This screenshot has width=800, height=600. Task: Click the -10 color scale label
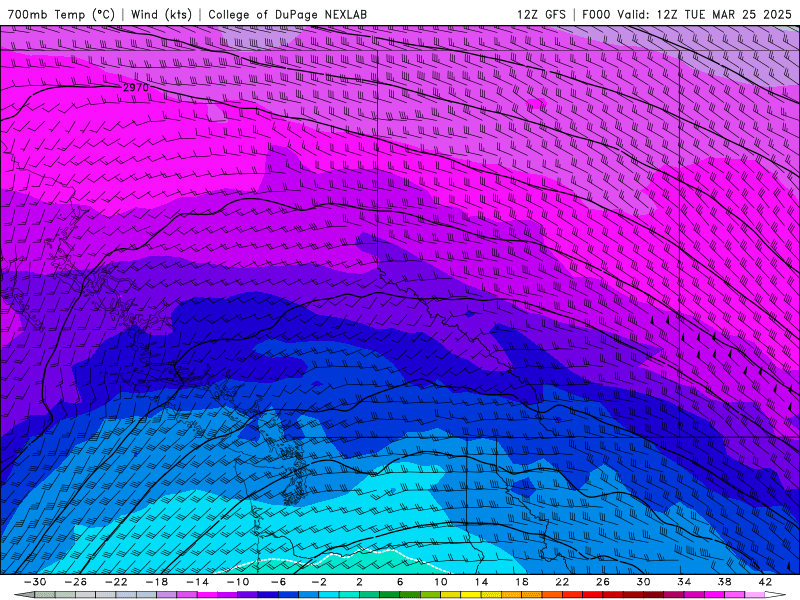click(238, 582)
